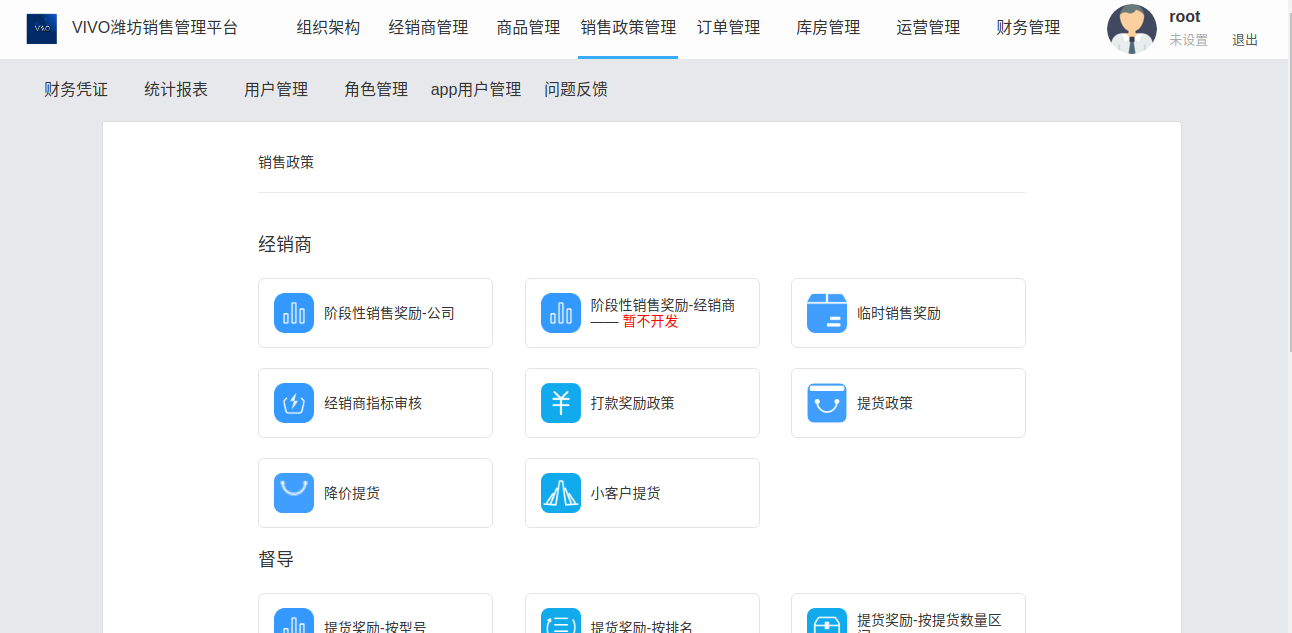This screenshot has height=633, width=1292.
Task: Click the bar chart icon for 阶段性销售奖励-经销商
Action: click(x=561, y=313)
